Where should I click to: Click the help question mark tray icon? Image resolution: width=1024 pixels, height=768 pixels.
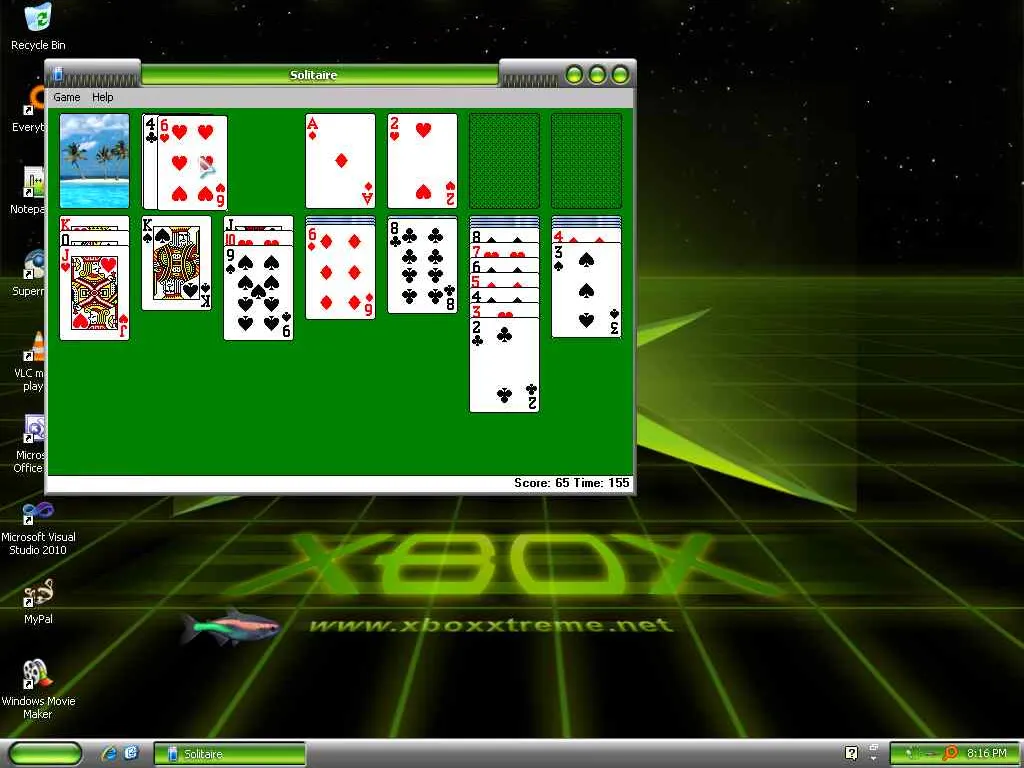point(851,753)
